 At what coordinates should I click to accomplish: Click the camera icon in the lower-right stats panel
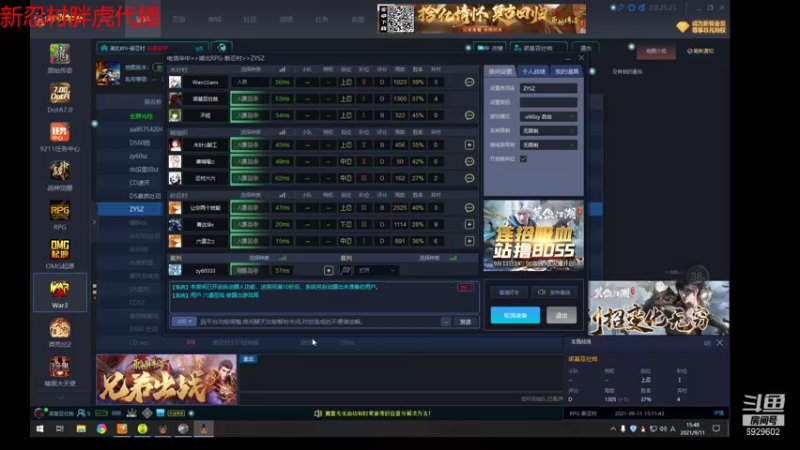(x=707, y=343)
